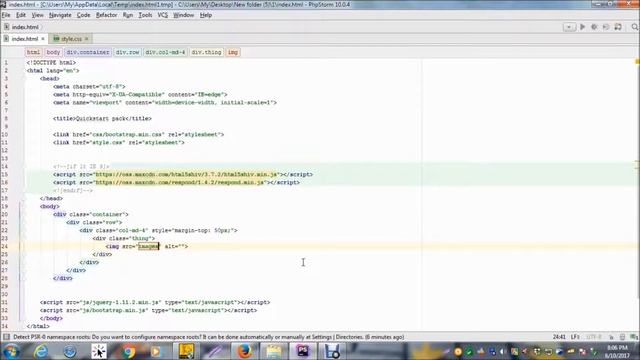The height and width of the screenshot is (360, 640).
Task: Select the html breadcrumb
Action: coord(33,52)
